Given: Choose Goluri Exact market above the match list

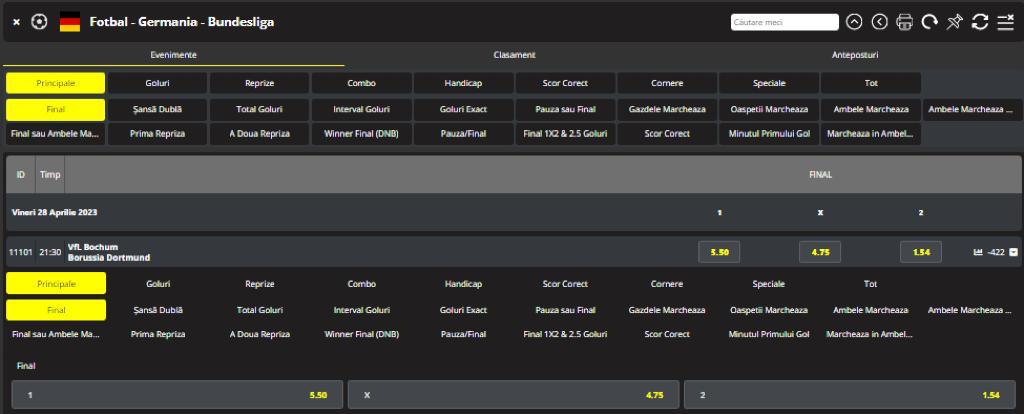Looking at the screenshot, I should tap(463, 109).
